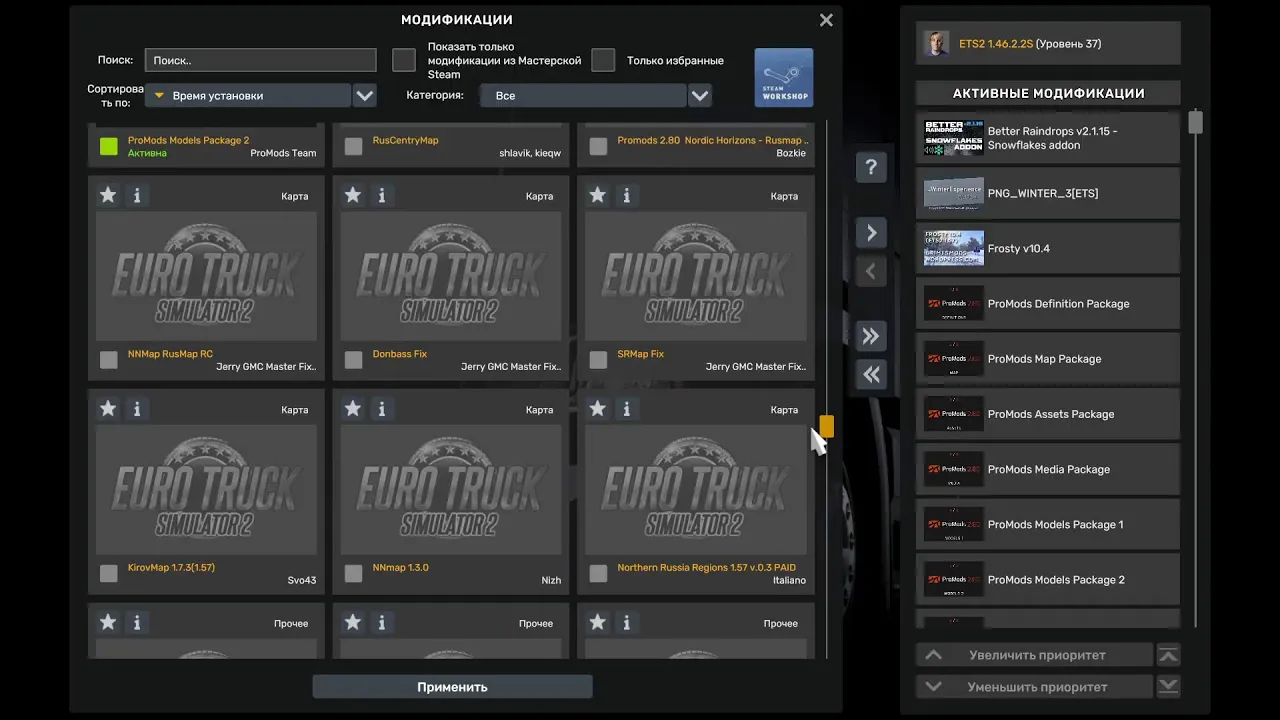
Task: Open the question mark help icon
Action: coord(871,167)
